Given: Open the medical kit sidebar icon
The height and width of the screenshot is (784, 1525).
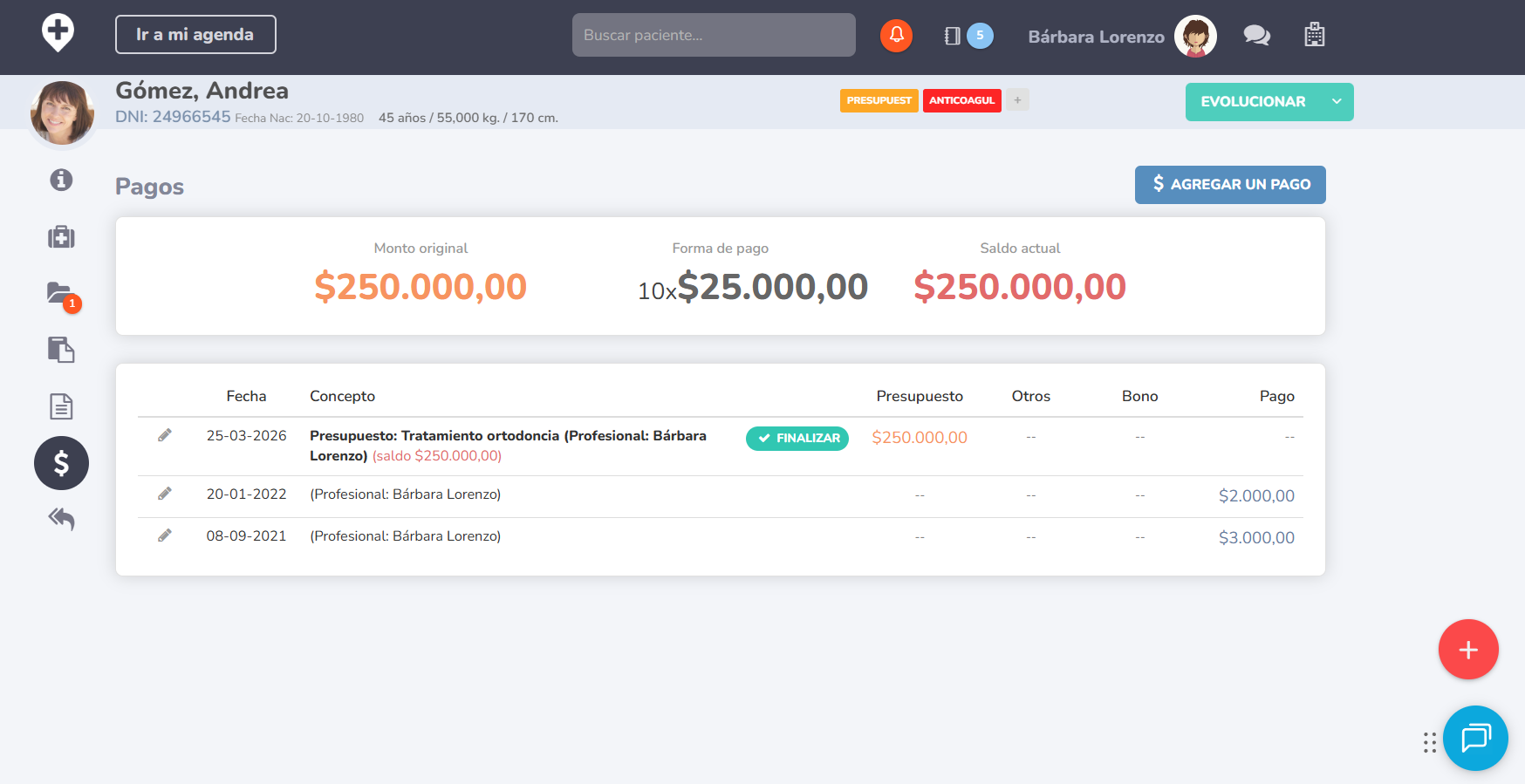Looking at the screenshot, I should tap(61, 237).
